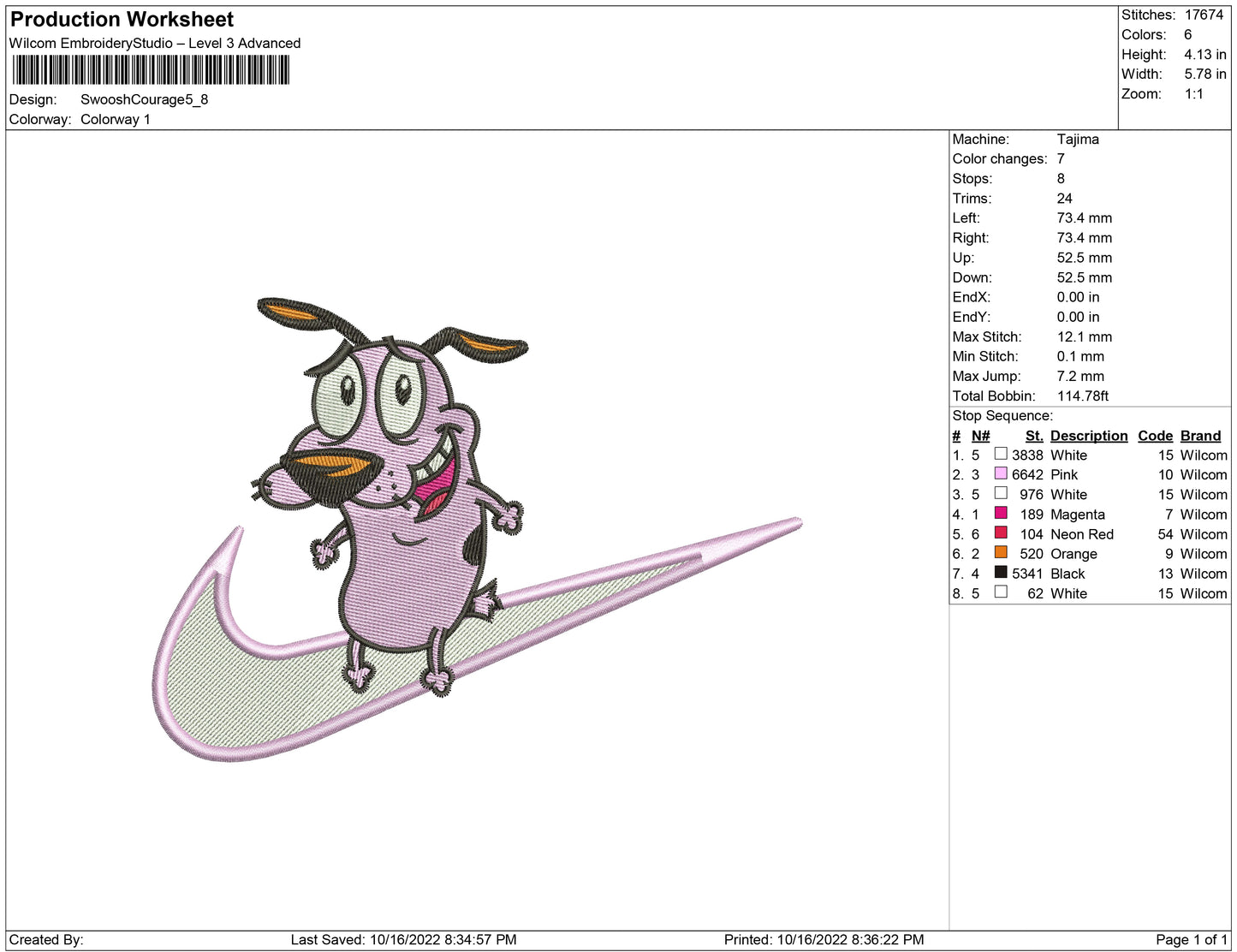Click the trims value '24'

pyautogui.click(x=1065, y=198)
